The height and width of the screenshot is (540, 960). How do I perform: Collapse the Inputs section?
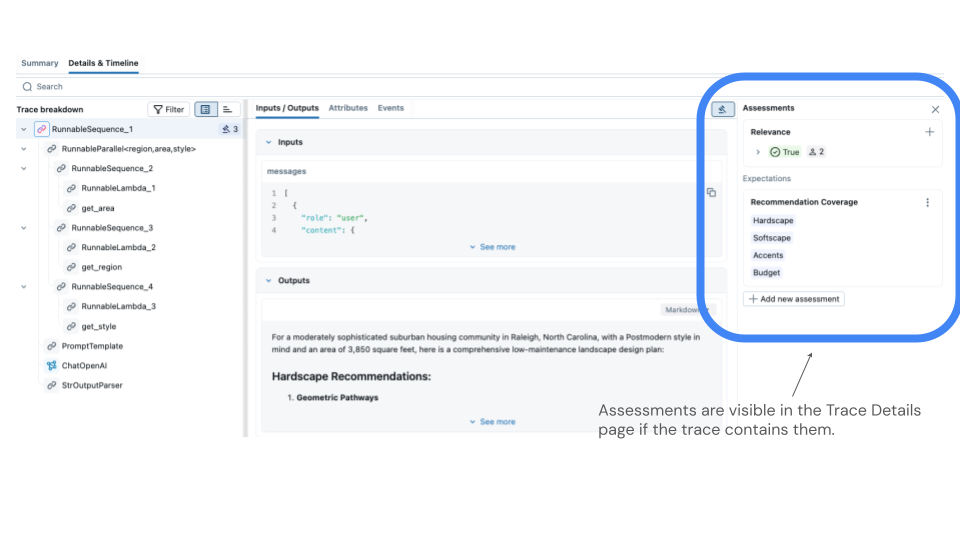[x=268, y=142]
